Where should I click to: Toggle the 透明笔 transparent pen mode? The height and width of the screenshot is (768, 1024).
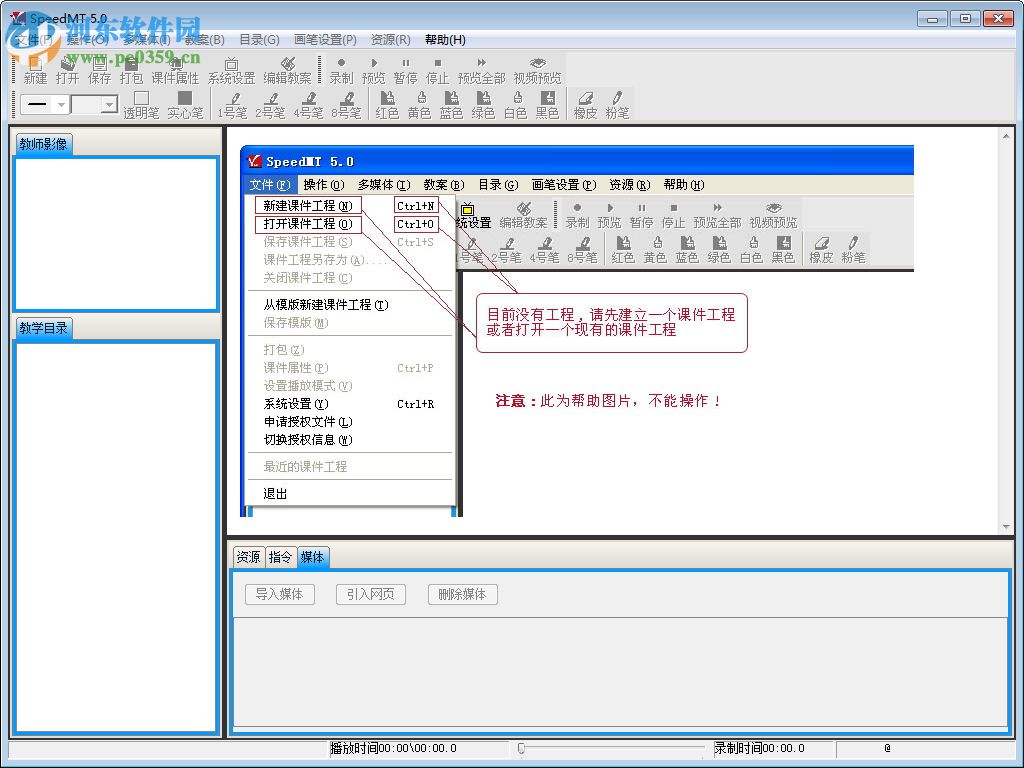142,104
